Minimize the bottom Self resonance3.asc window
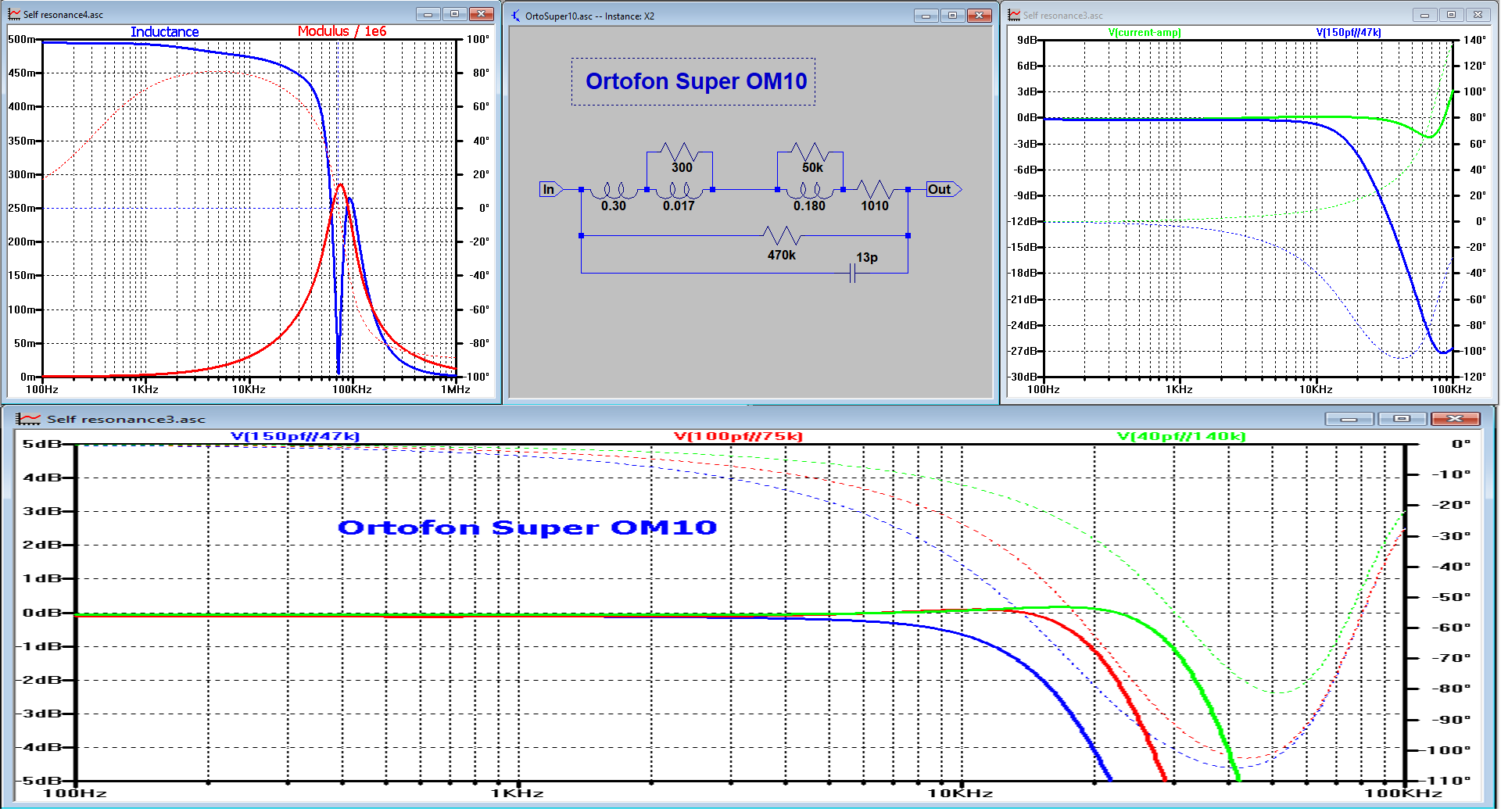Screen dimensions: 1501x812 (1349, 419)
